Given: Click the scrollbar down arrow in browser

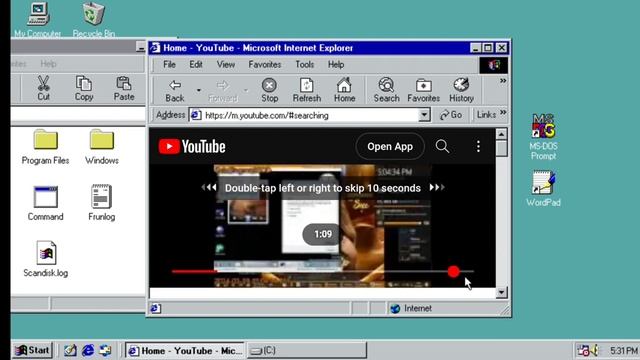Looking at the screenshot, I should tap(501, 292).
